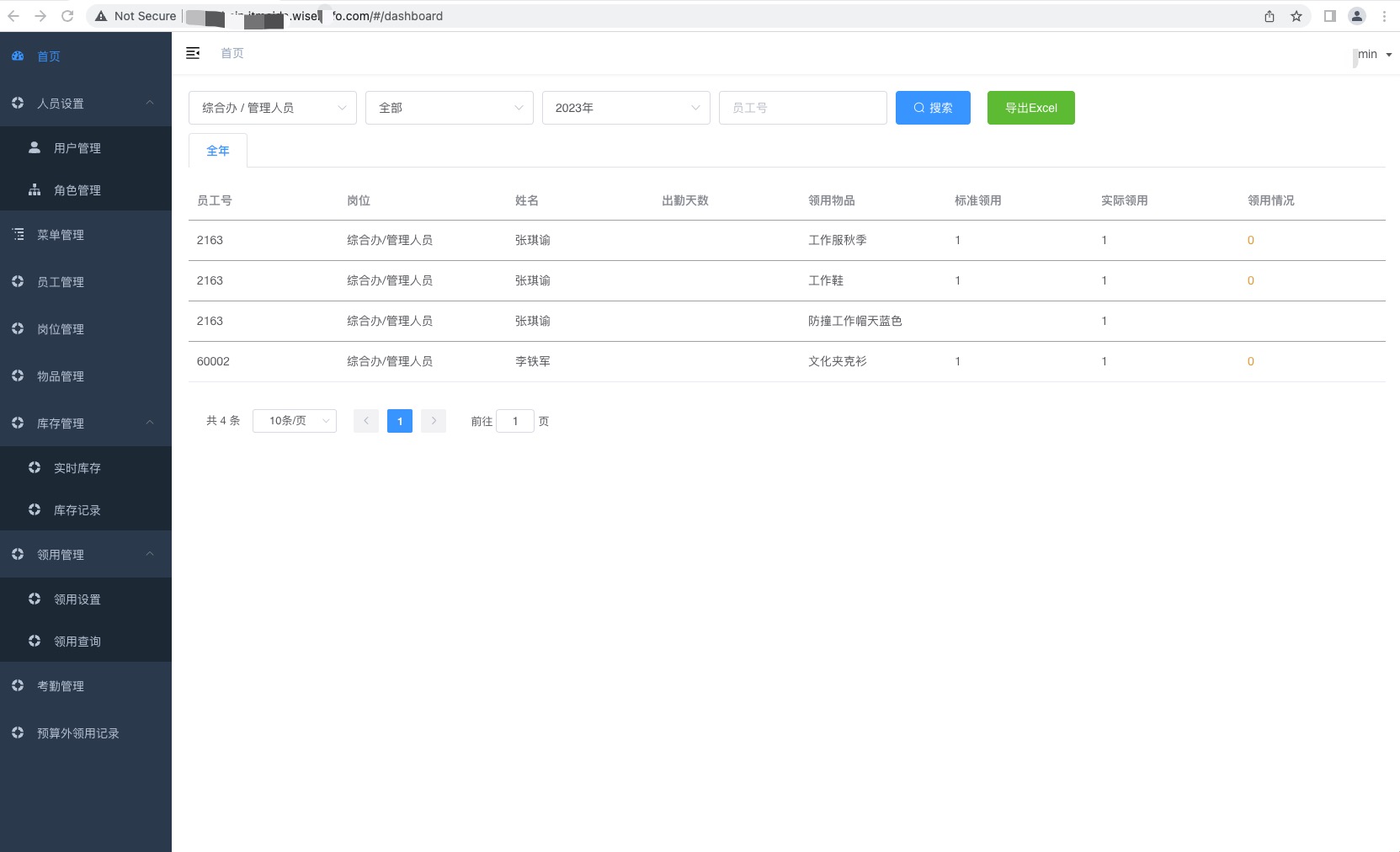
Task: Reload the page in browser
Action: (x=67, y=16)
